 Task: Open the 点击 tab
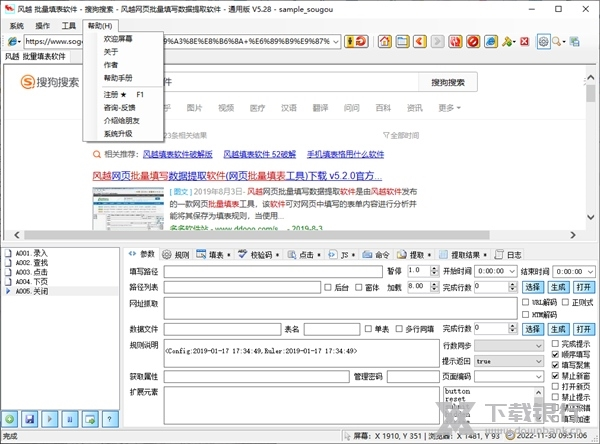pyautogui.click(x=304, y=255)
